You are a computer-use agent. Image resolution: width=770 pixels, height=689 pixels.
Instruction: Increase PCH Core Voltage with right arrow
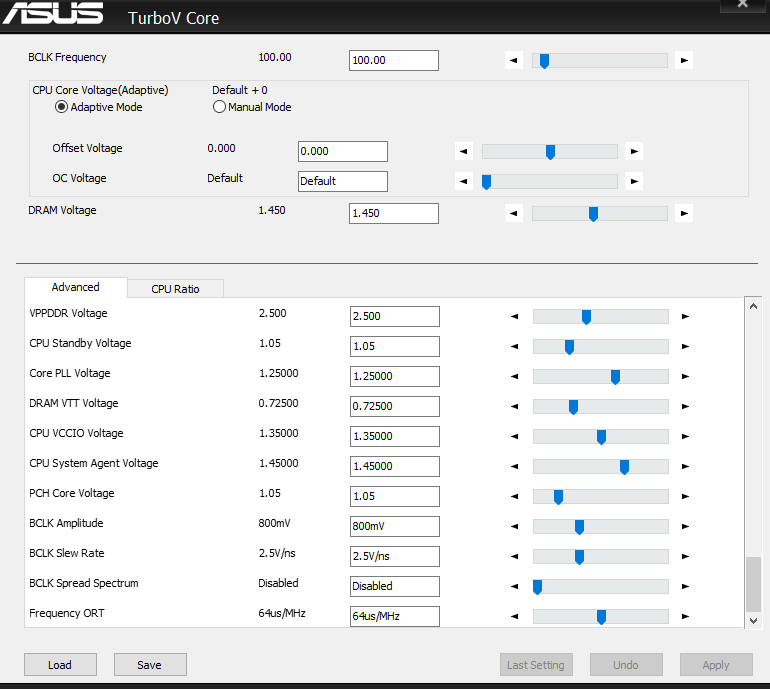686,496
